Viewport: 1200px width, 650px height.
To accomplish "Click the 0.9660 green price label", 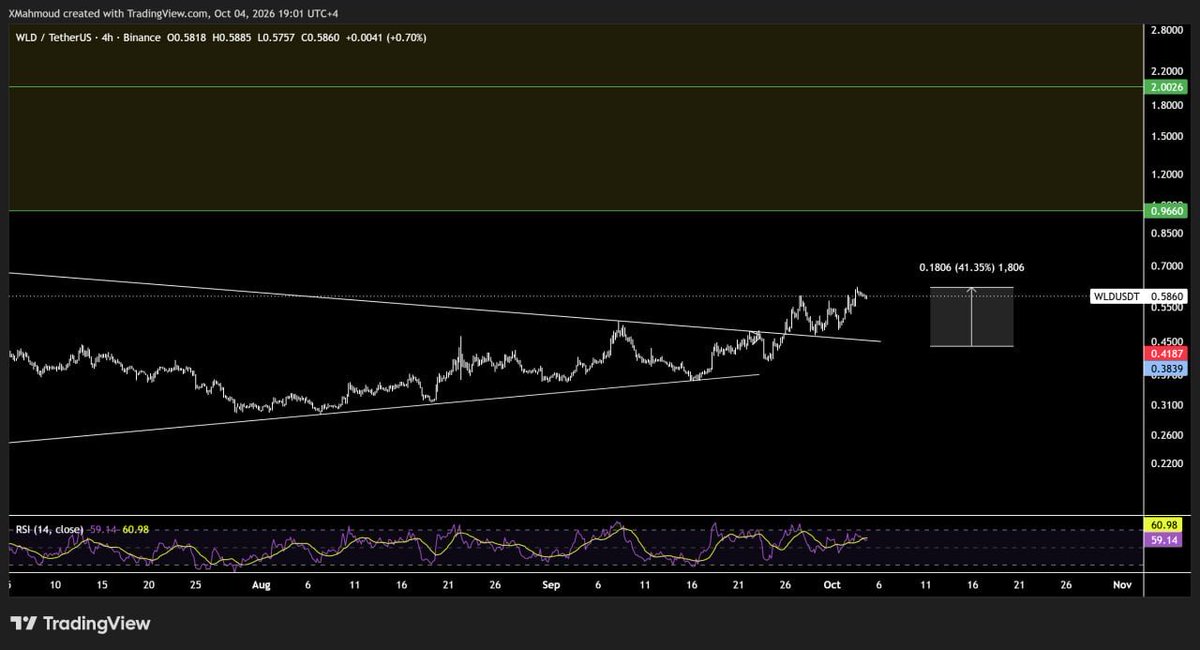I will pyautogui.click(x=1165, y=211).
